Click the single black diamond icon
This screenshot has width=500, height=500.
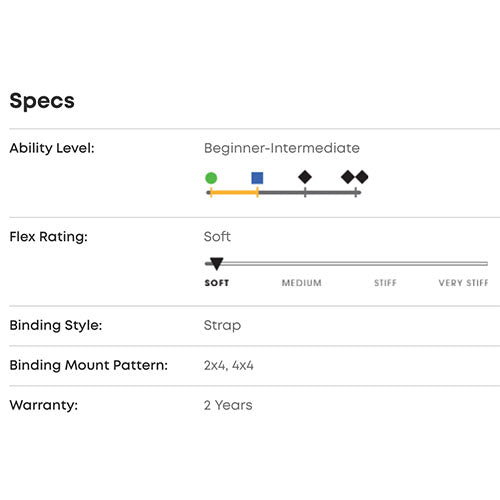(x=305, y=177)
